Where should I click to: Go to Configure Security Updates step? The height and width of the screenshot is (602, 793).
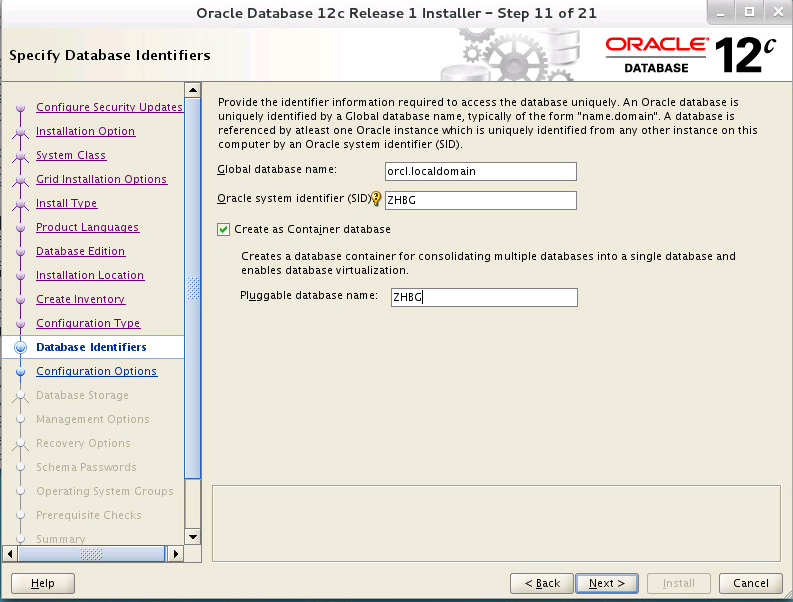(109, 107)
